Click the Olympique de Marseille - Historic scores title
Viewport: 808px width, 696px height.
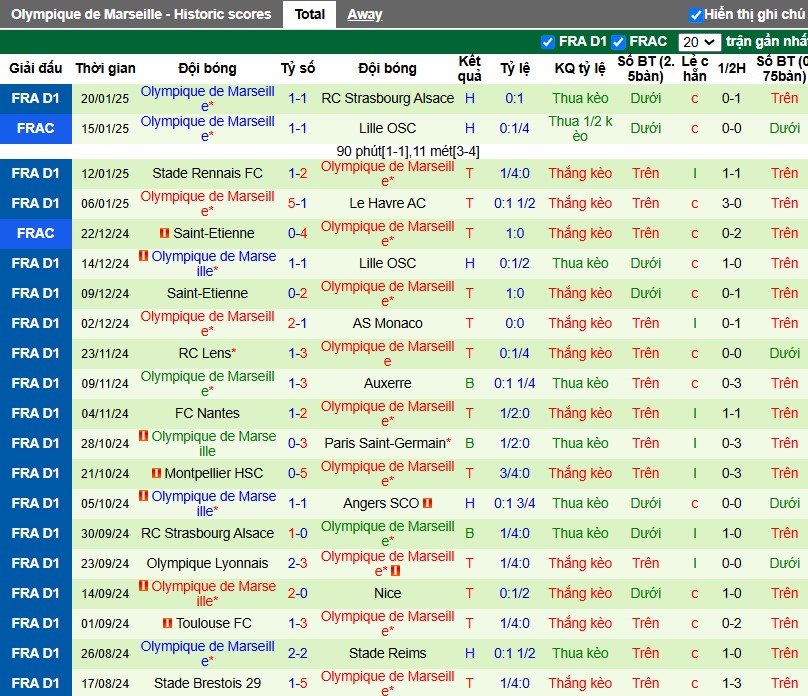(x=141, y=14)
